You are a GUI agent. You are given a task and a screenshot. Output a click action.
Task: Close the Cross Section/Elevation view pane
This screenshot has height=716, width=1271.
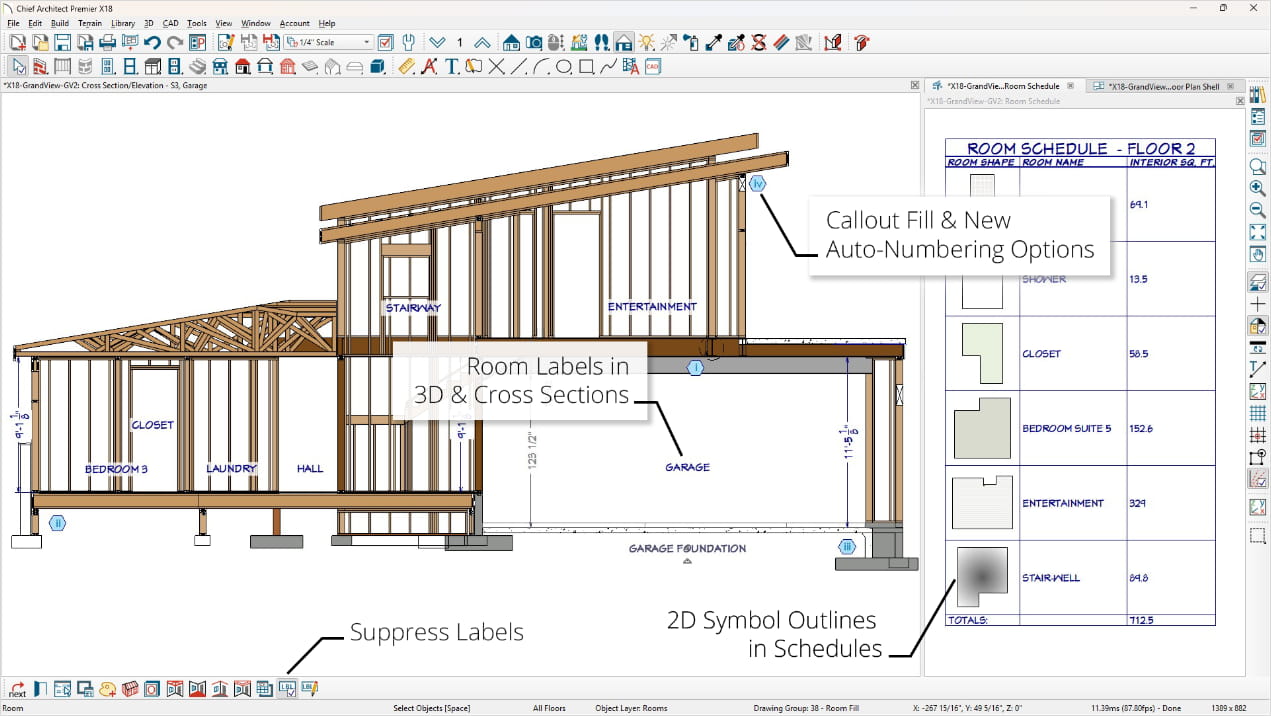(915, 86)
